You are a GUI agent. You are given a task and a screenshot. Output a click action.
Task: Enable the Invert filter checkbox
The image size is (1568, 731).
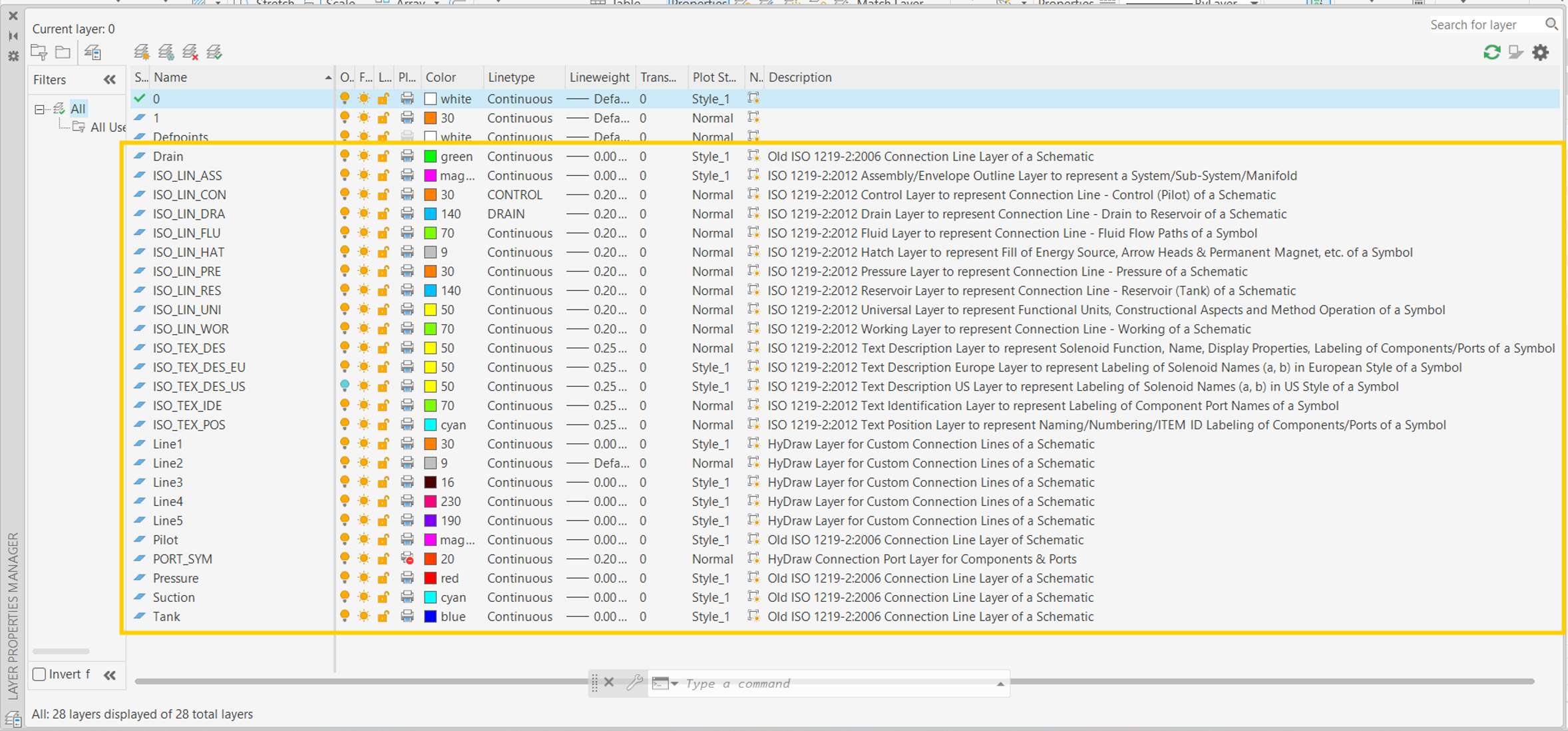(x=39, y=674)
